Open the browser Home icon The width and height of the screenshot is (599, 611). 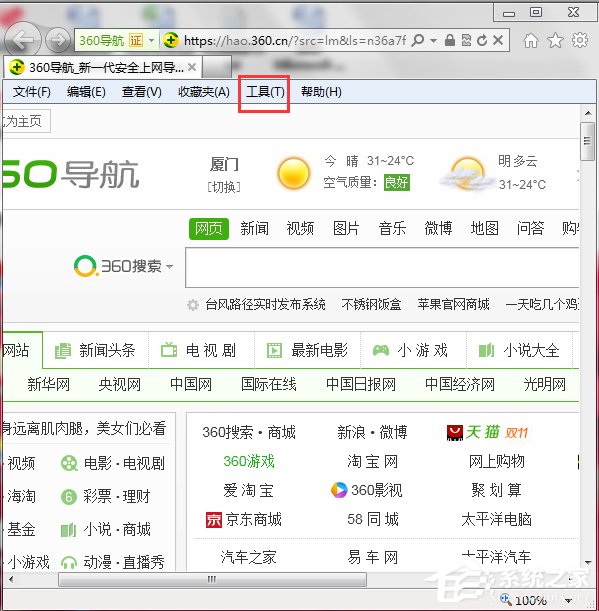coord(531,40)
